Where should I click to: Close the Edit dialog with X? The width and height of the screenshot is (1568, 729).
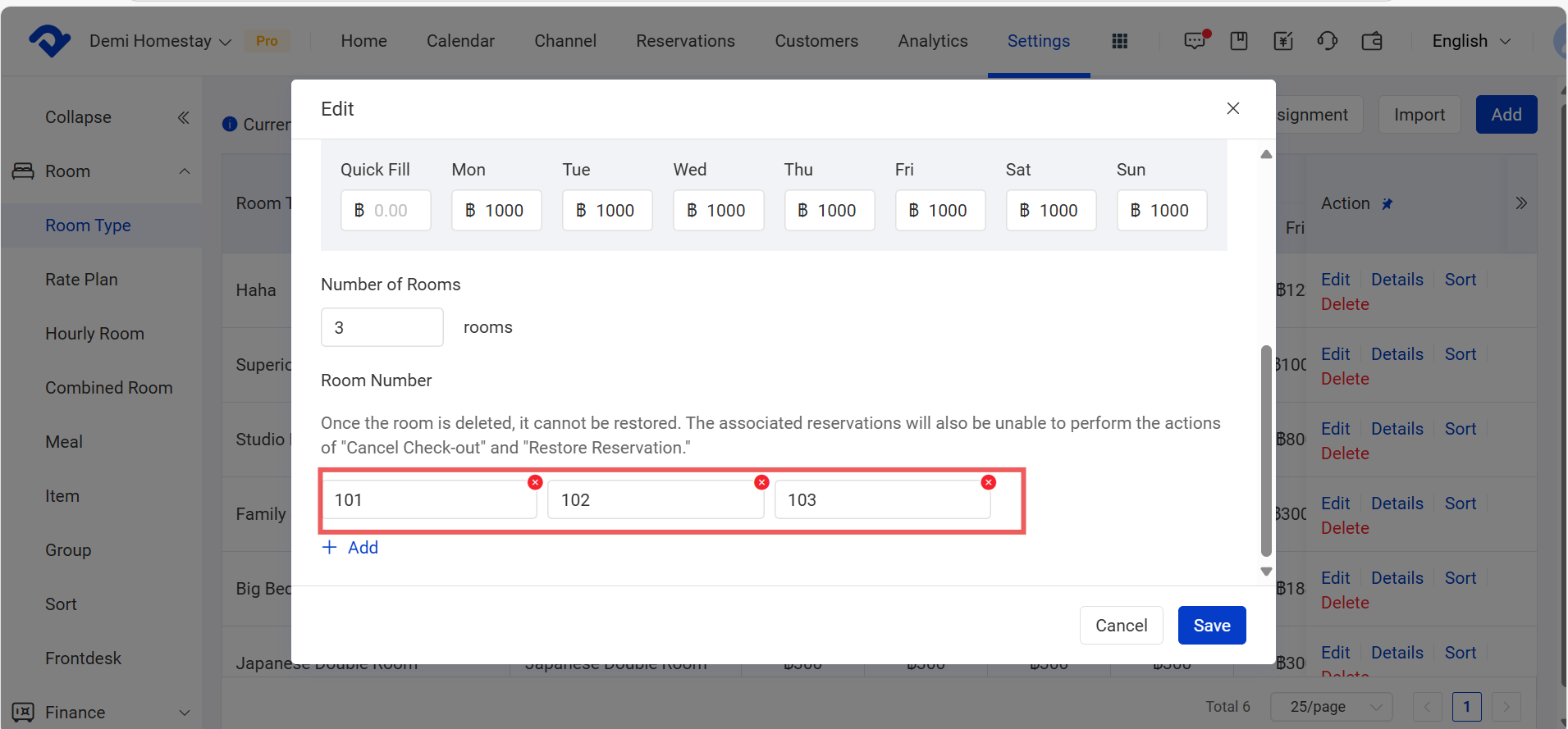coord(1232,108)
